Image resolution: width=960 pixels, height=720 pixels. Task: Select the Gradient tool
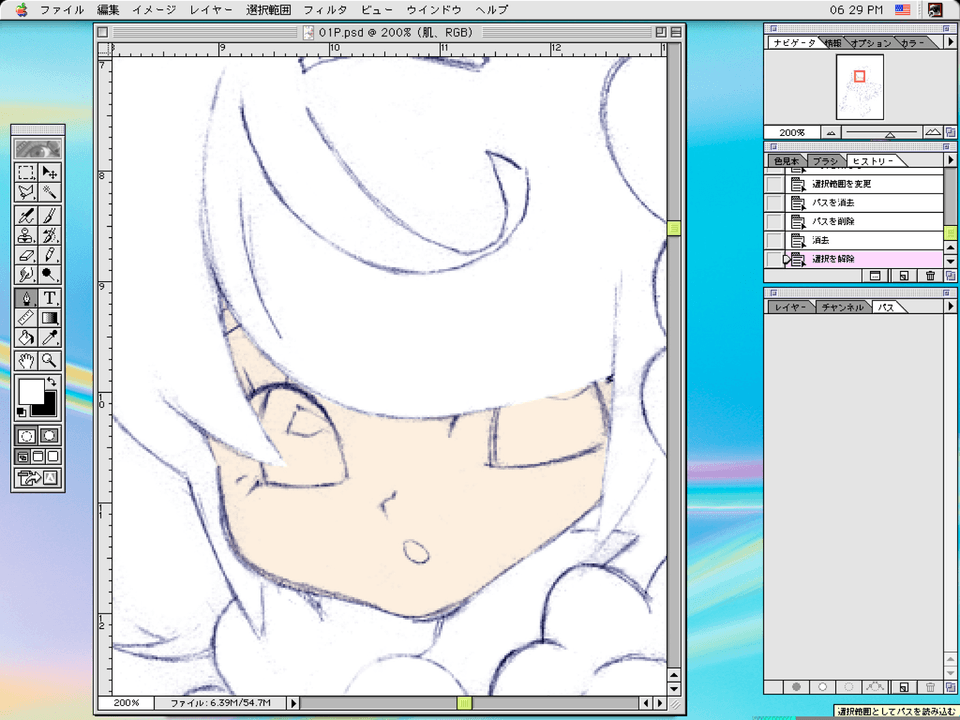[48, 318]
